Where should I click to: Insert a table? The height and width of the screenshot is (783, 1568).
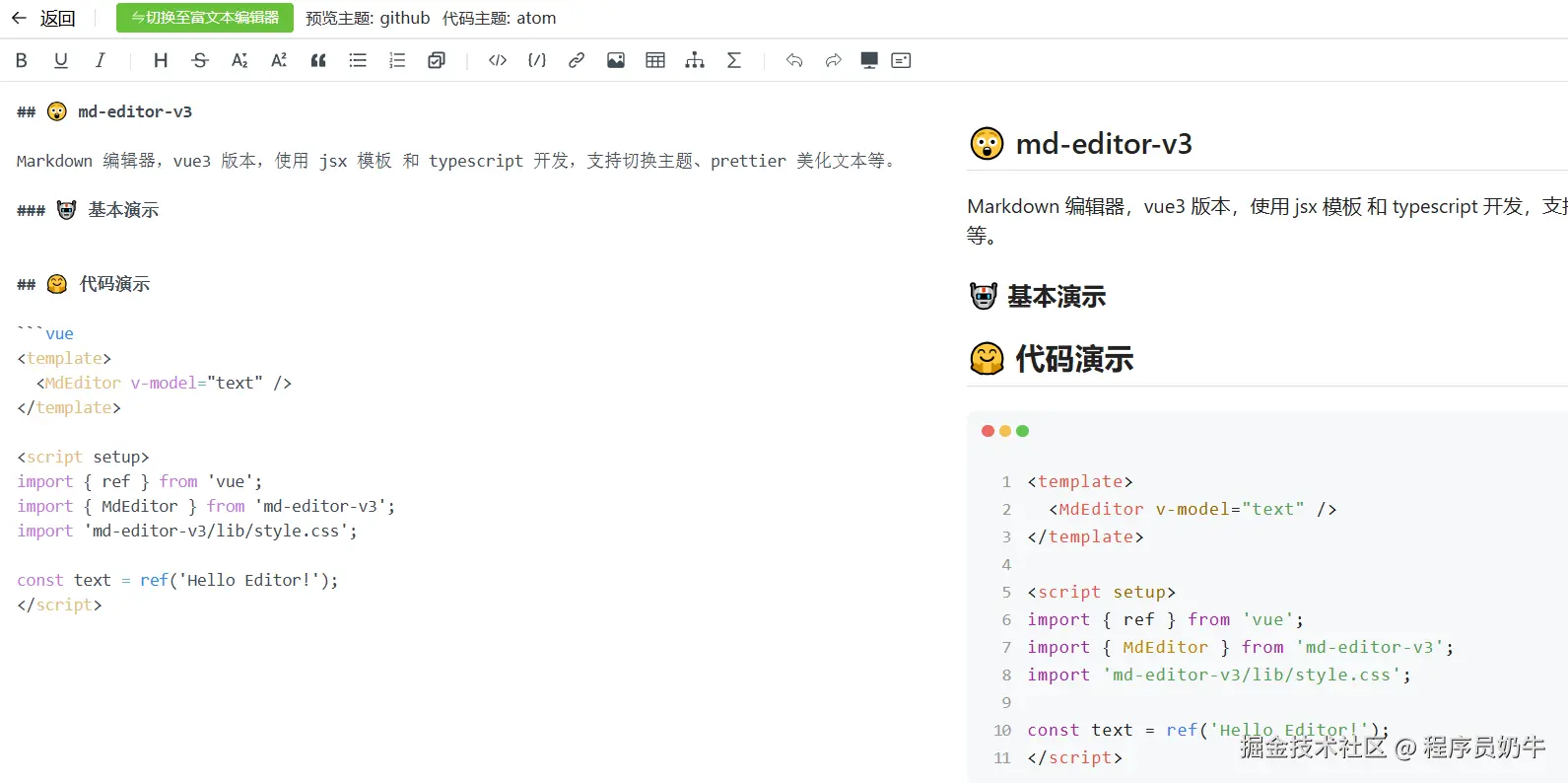[655, 60]
